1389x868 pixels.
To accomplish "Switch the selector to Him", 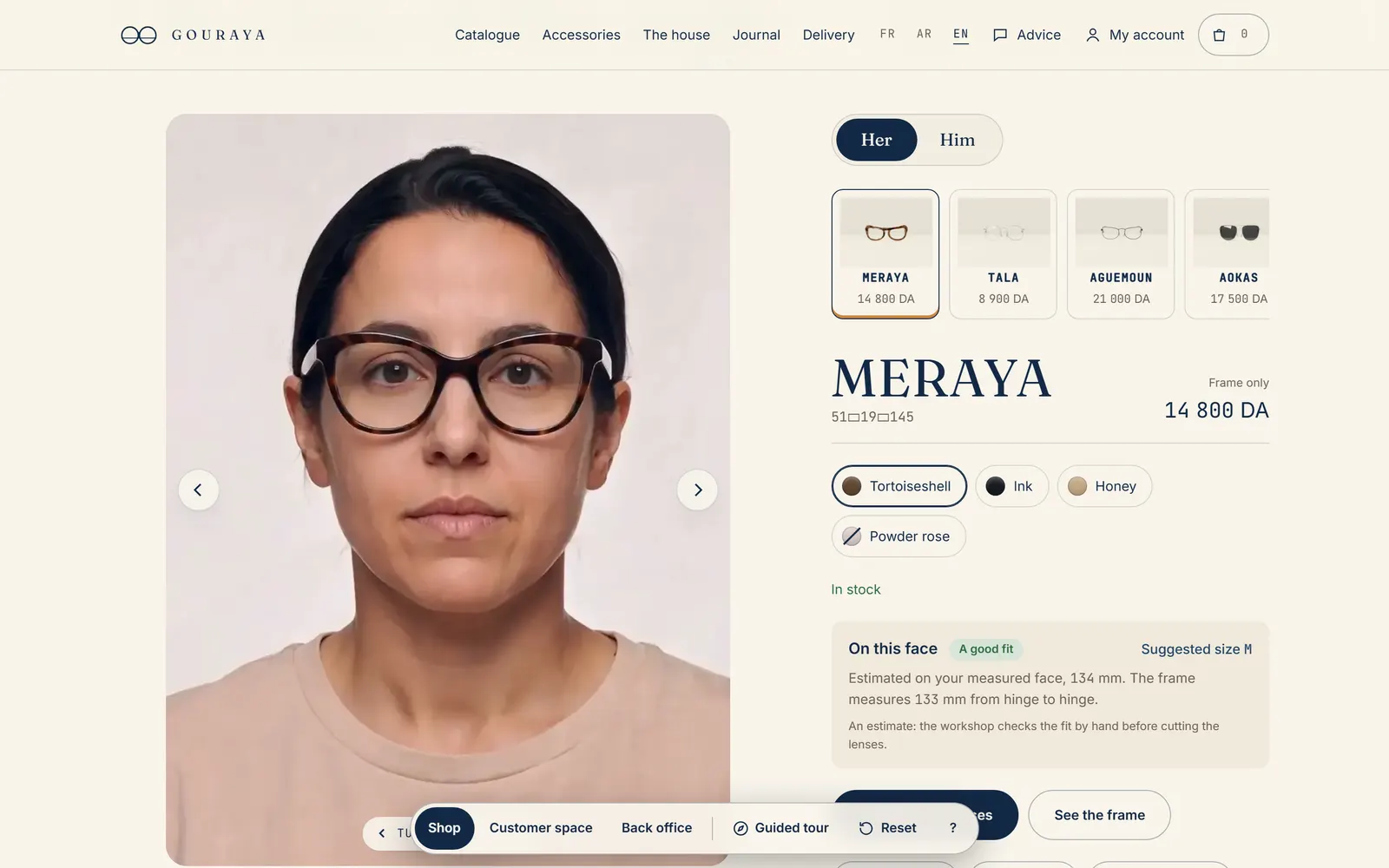I will coord(957,140).
